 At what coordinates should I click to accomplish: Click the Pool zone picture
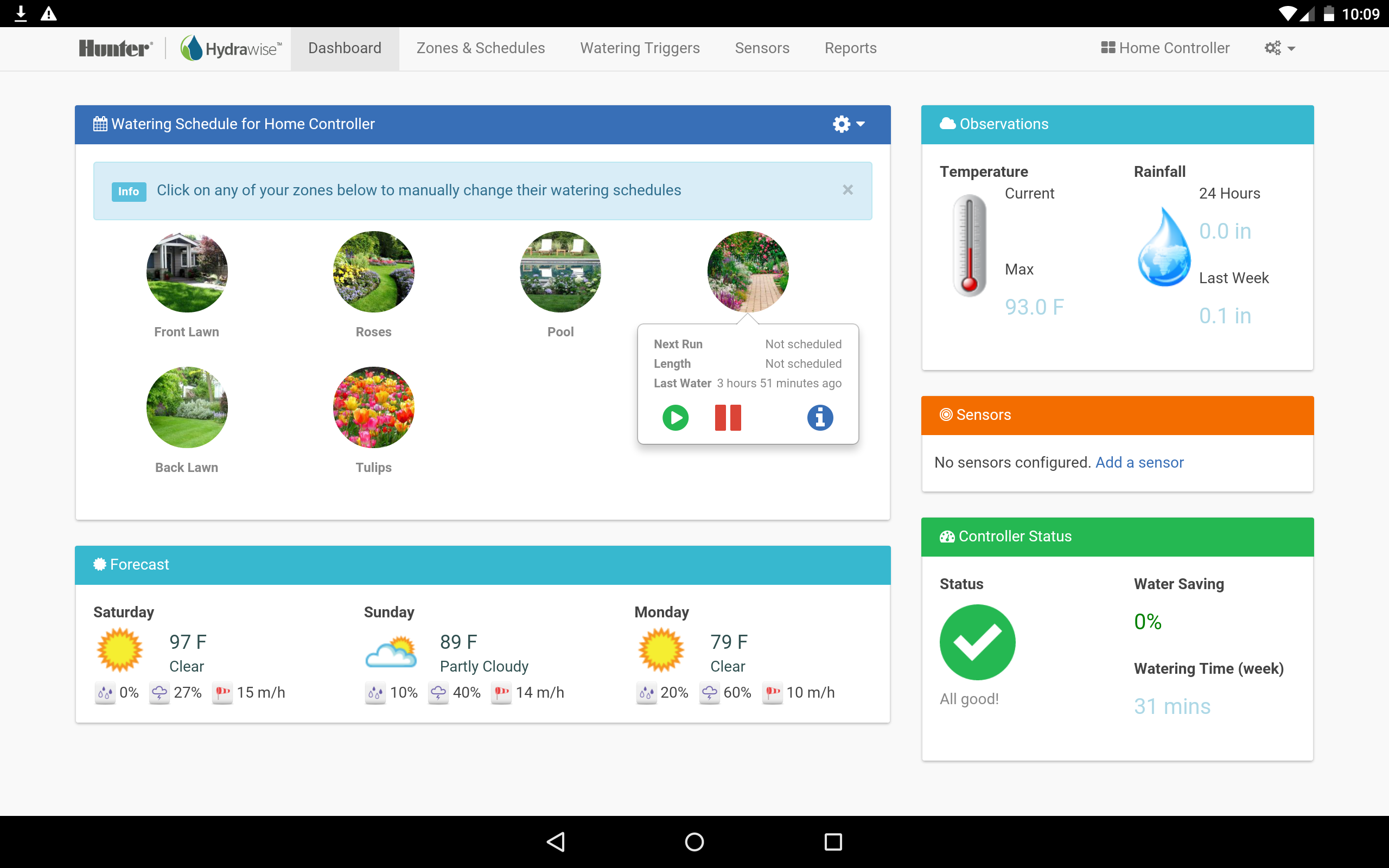tap(560, 272)
